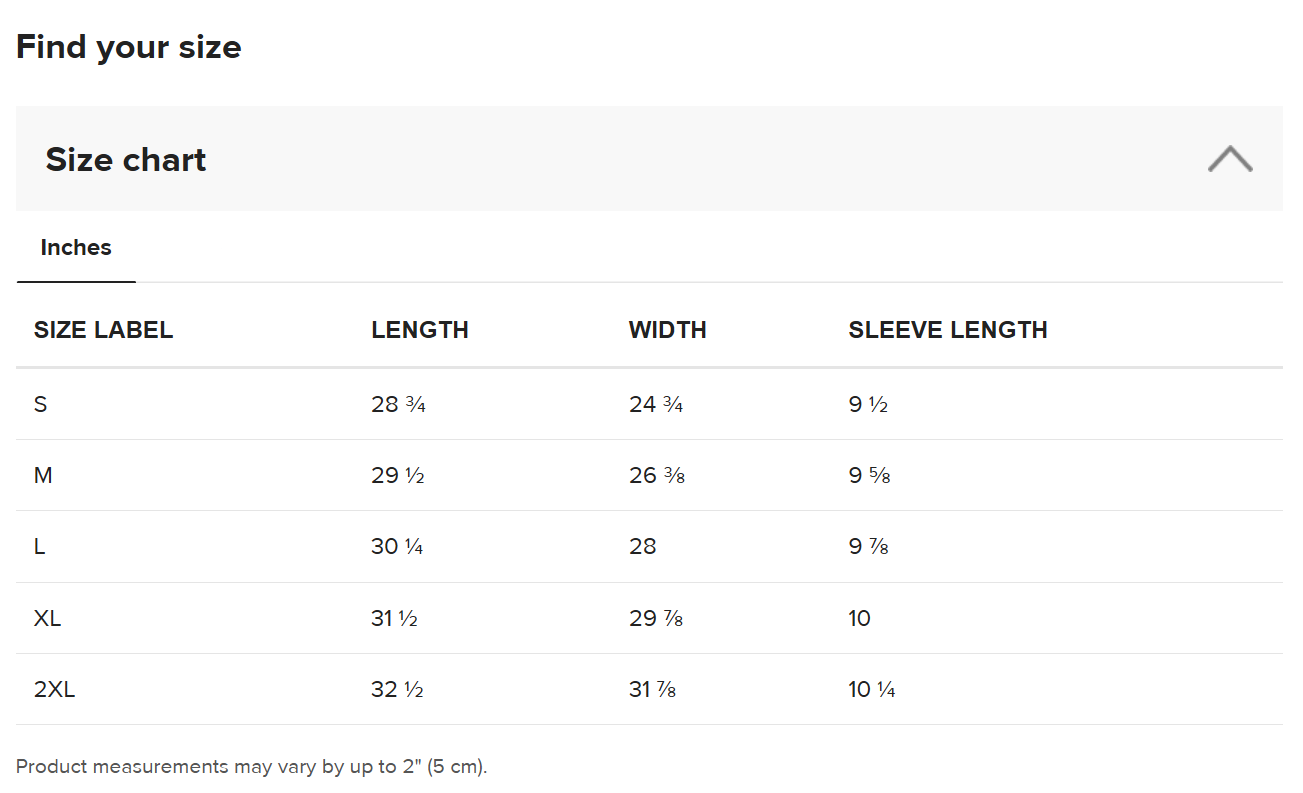
Task: Collapse the Size chart section chevron
Action: pyautogui.click(x=1229, y=159)
